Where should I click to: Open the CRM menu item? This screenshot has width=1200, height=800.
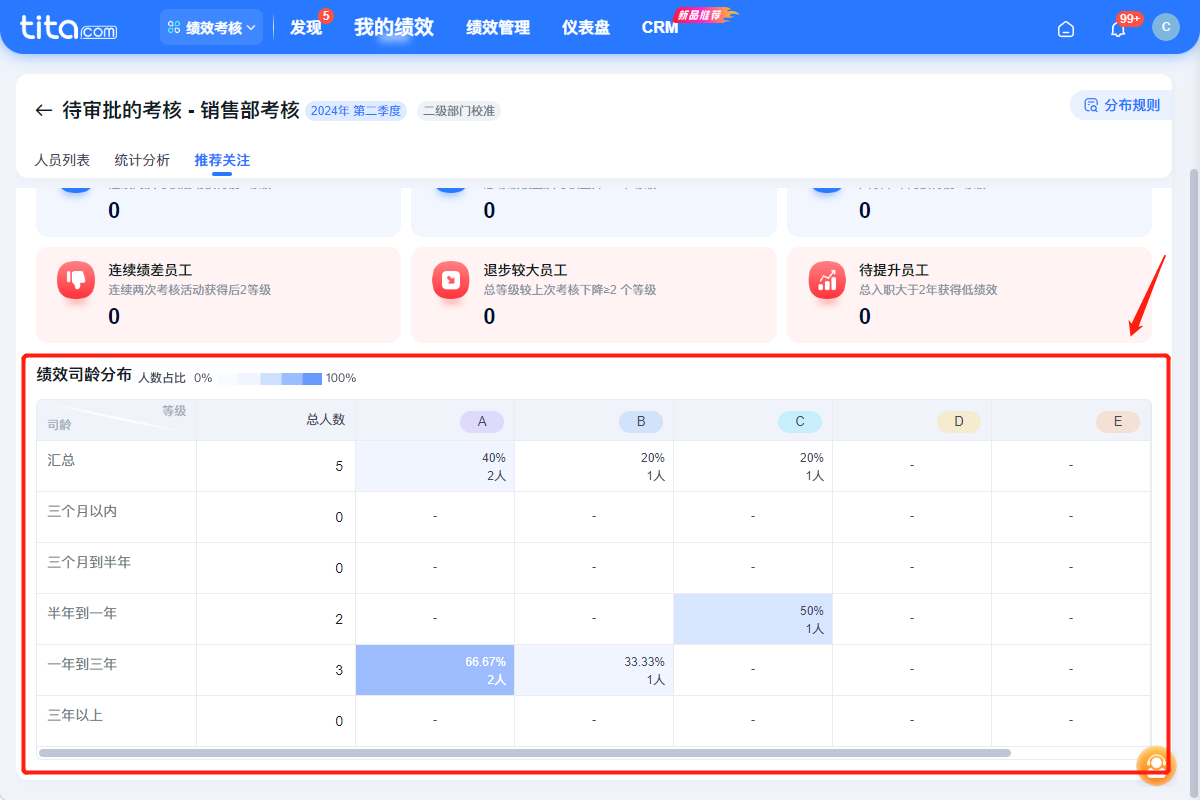tap(660, 28)
